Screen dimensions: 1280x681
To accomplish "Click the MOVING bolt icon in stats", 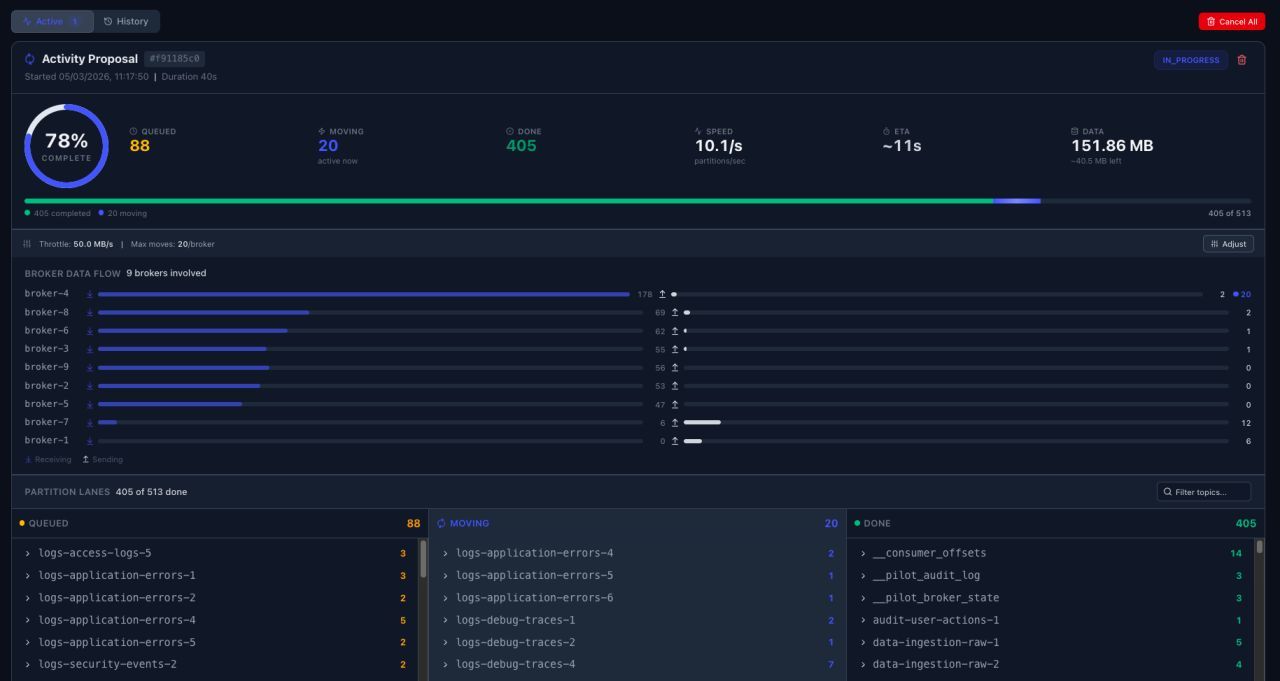I will (322, 131).
